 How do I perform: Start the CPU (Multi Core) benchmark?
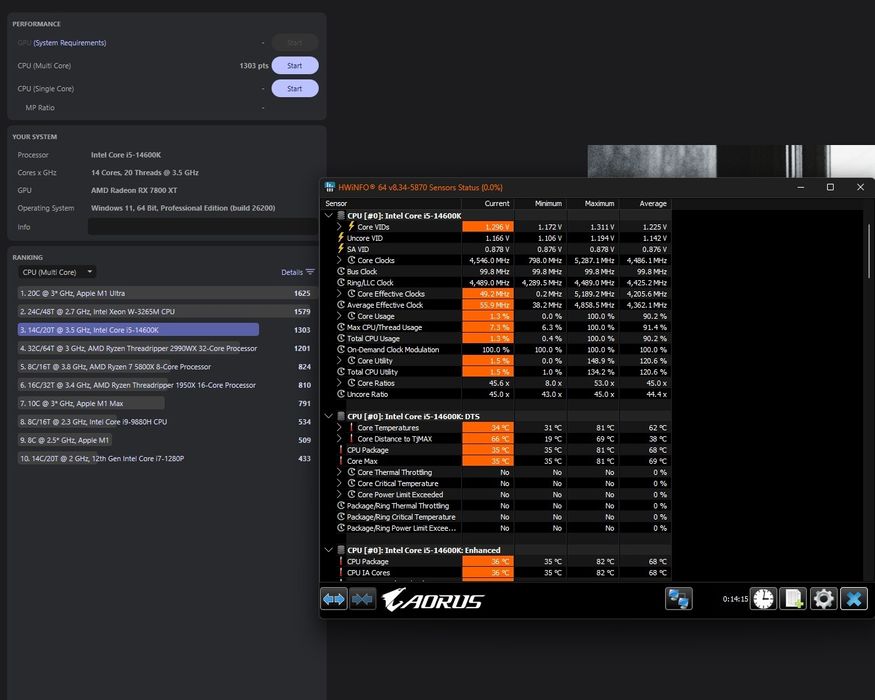coord(295,65)
